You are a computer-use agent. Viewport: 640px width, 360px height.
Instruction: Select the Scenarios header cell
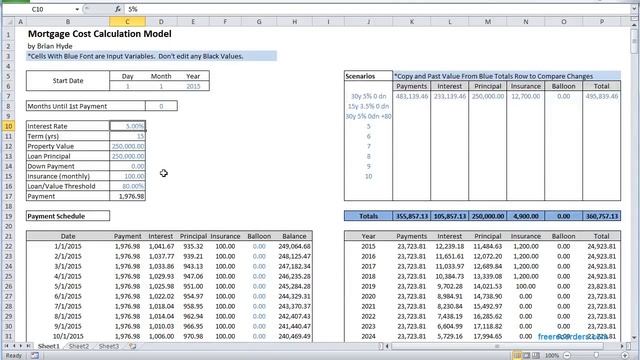[368, 76]
